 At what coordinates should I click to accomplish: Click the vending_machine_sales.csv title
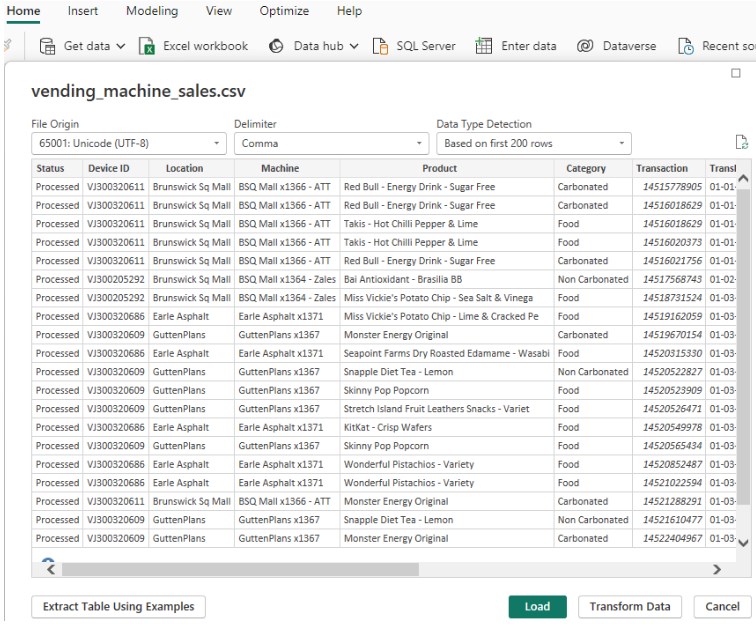138,91
